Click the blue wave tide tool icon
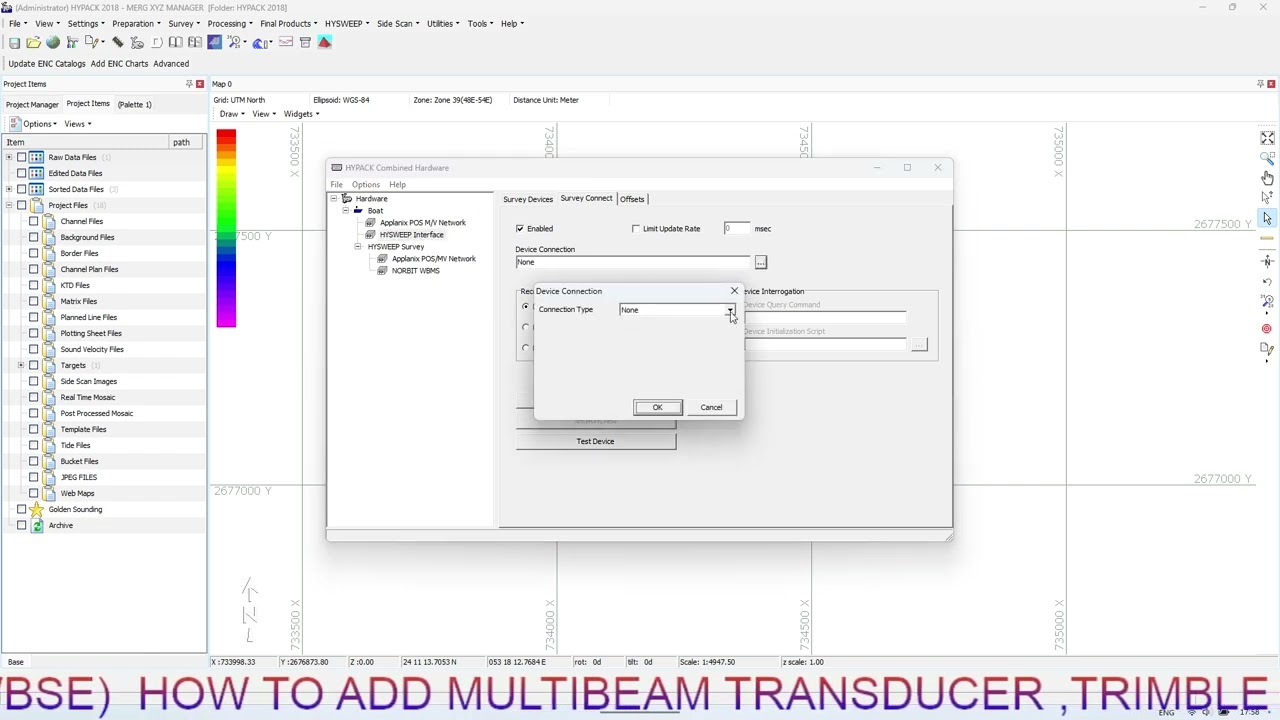1280x720 pixels. tap(262, 43)
